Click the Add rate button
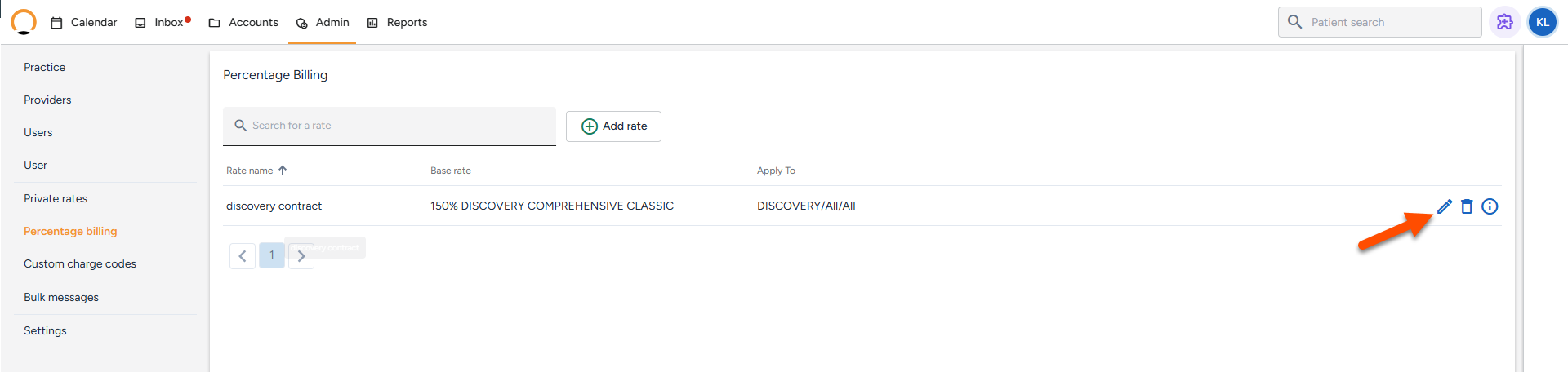 (x=613, y=126)
